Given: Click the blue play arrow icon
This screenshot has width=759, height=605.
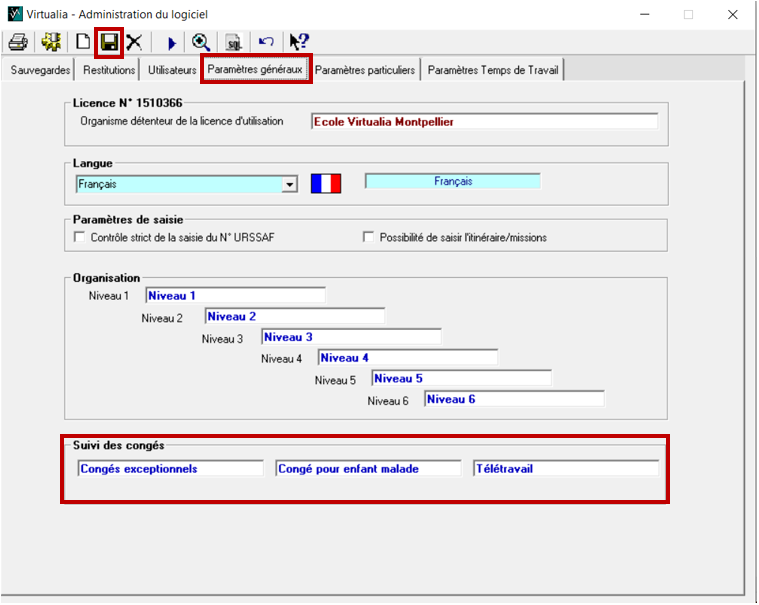Looking at the screenshot, I should (x=171, y=42).
